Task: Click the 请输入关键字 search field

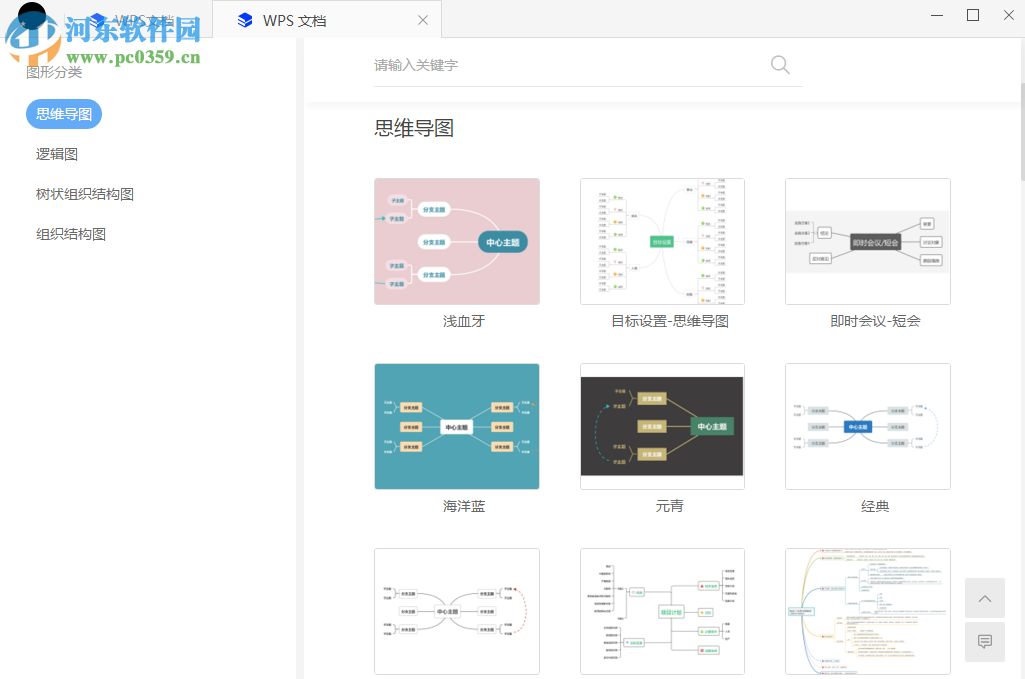Action: click(x=500, y=64)
